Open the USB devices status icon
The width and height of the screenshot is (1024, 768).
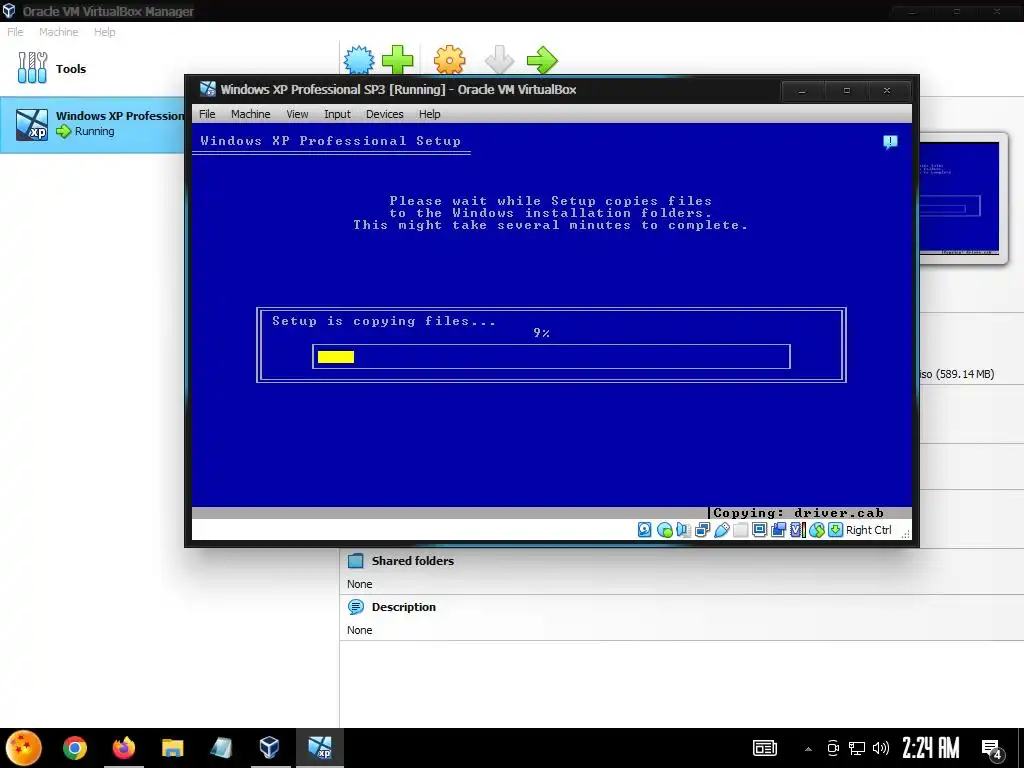[x=721, y=530]
